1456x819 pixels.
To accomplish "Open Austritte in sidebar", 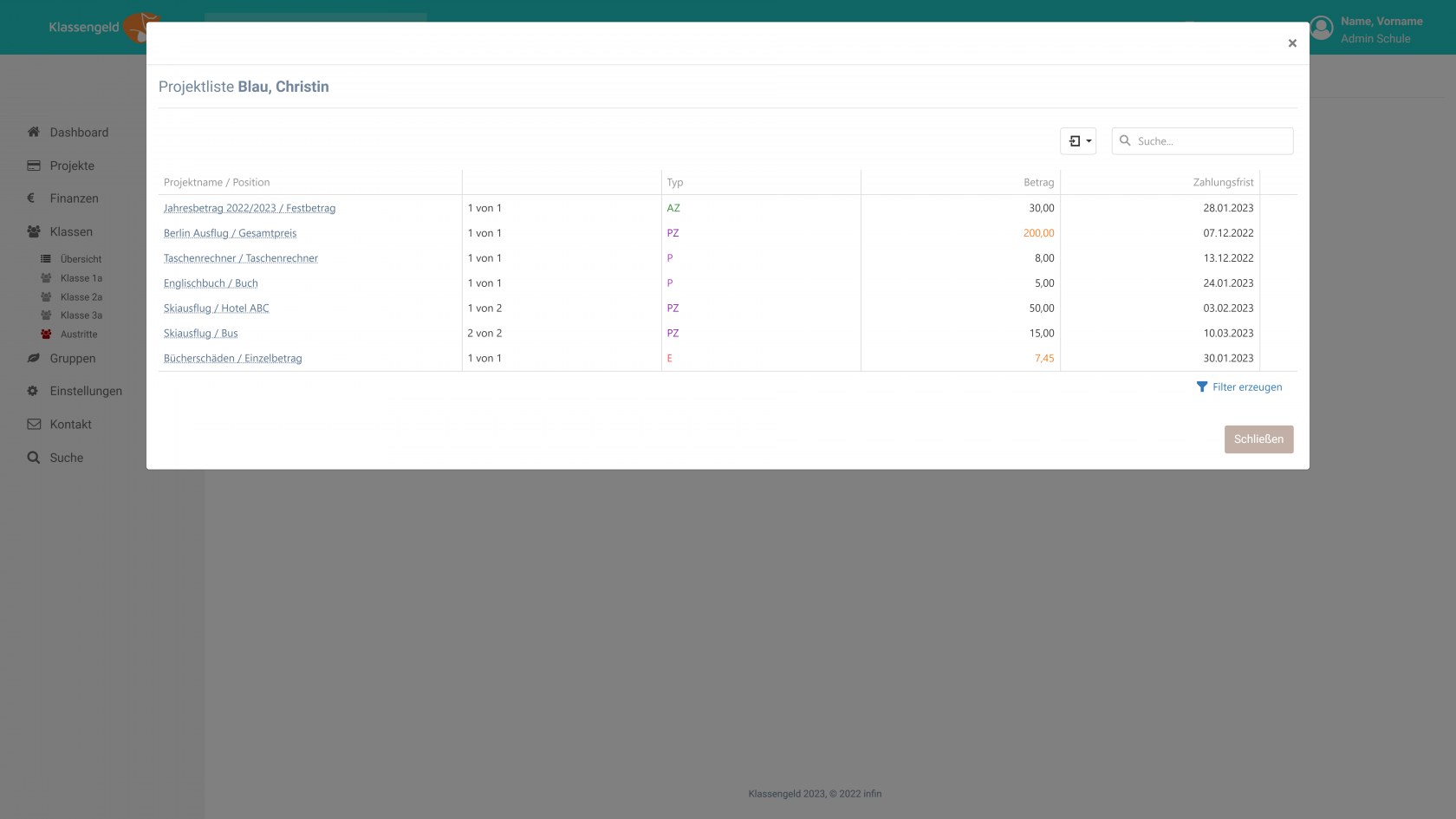I will [x=79, y=335].
